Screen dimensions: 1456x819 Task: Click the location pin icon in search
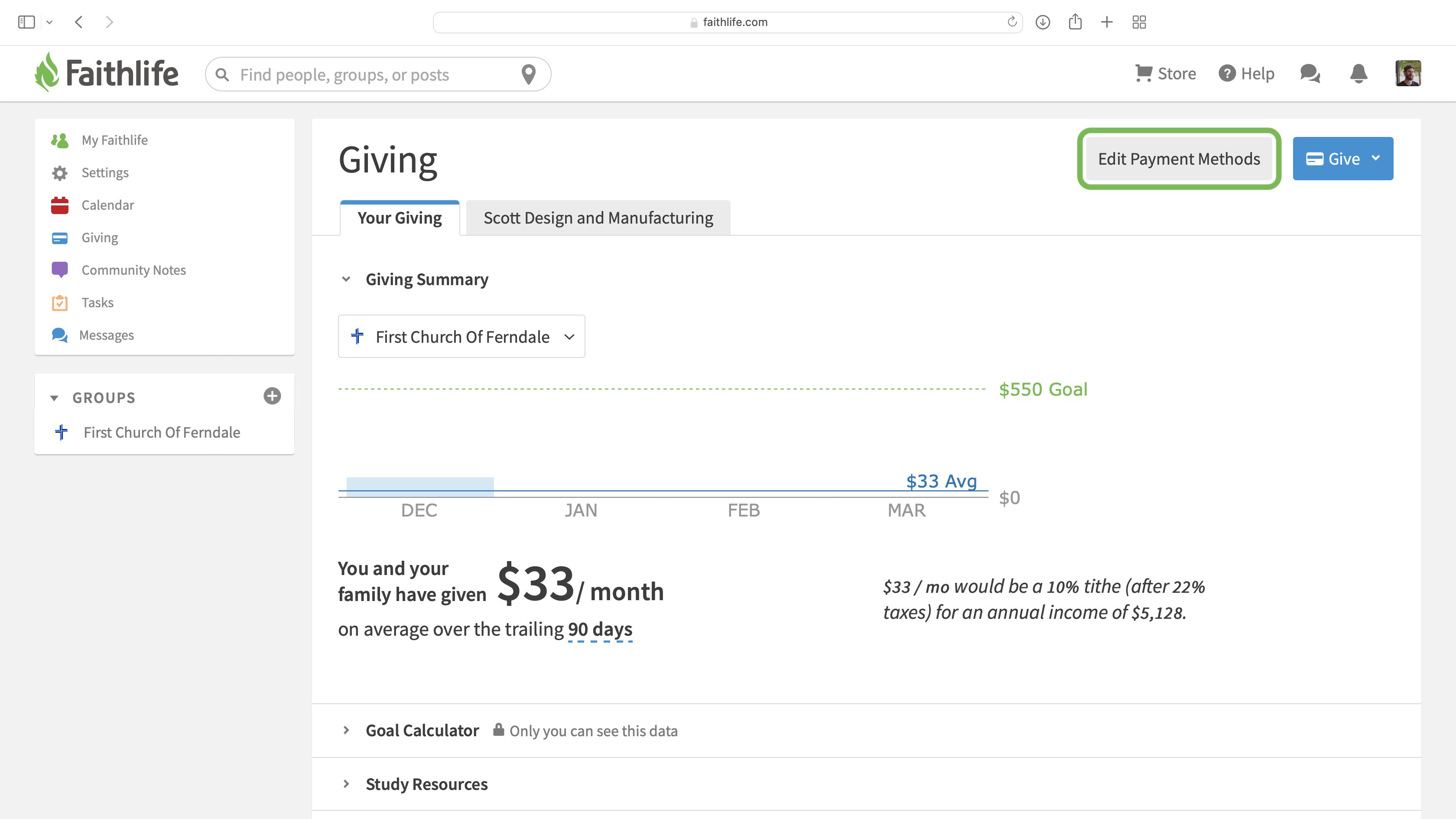(529, 74)
